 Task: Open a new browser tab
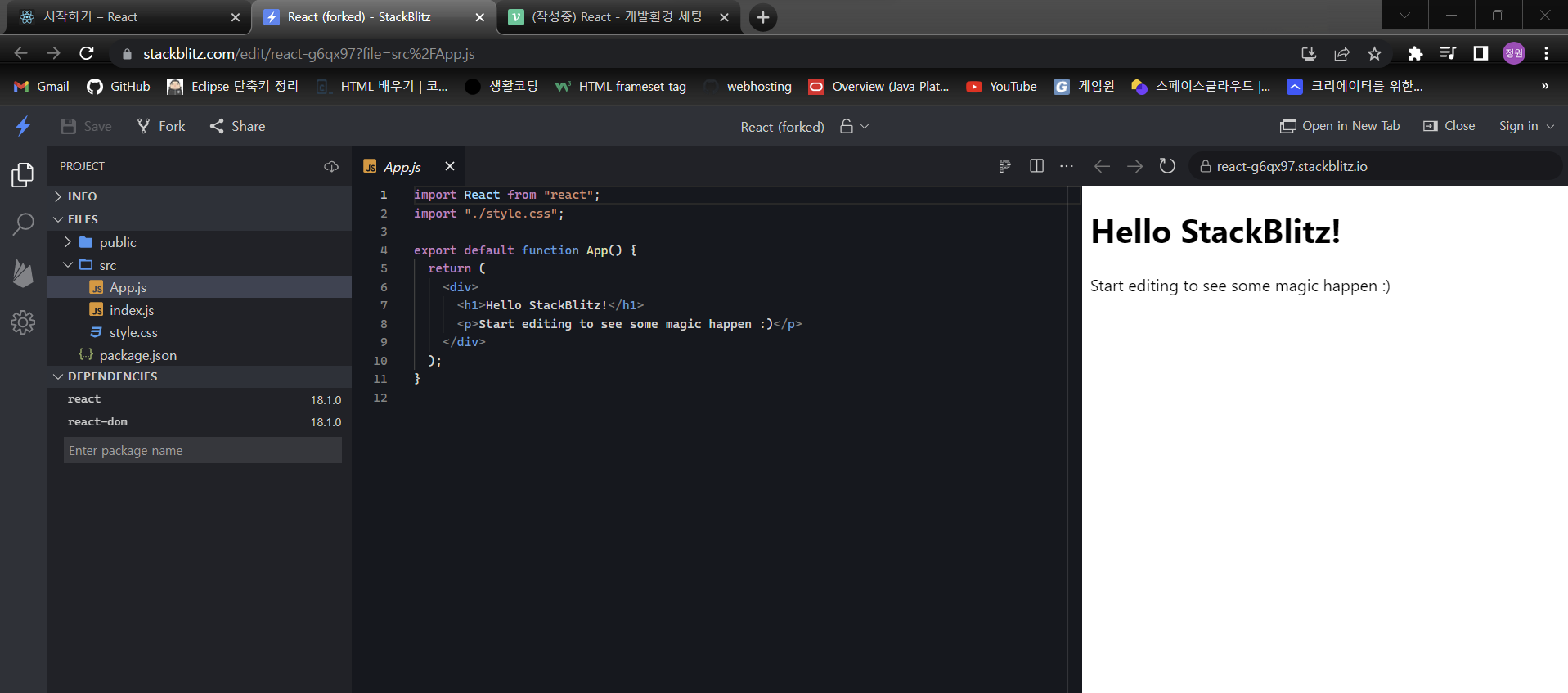pos(762,17)
